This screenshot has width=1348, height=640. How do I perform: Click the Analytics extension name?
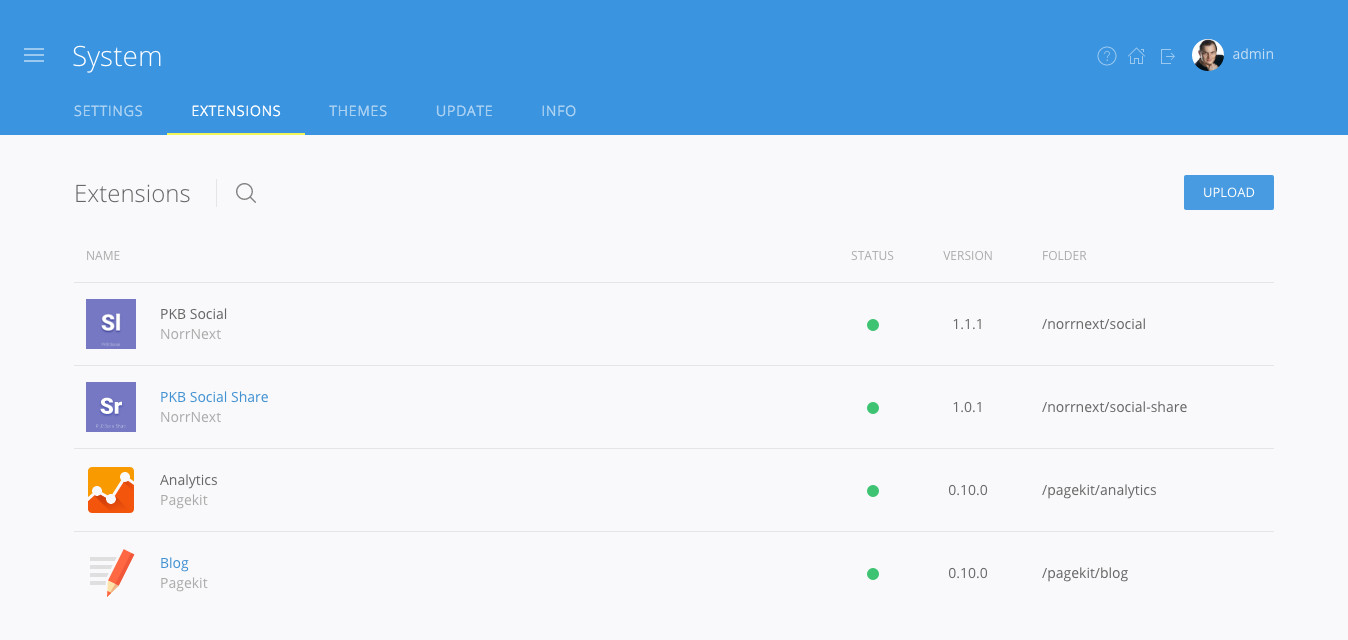pos(189,480)
